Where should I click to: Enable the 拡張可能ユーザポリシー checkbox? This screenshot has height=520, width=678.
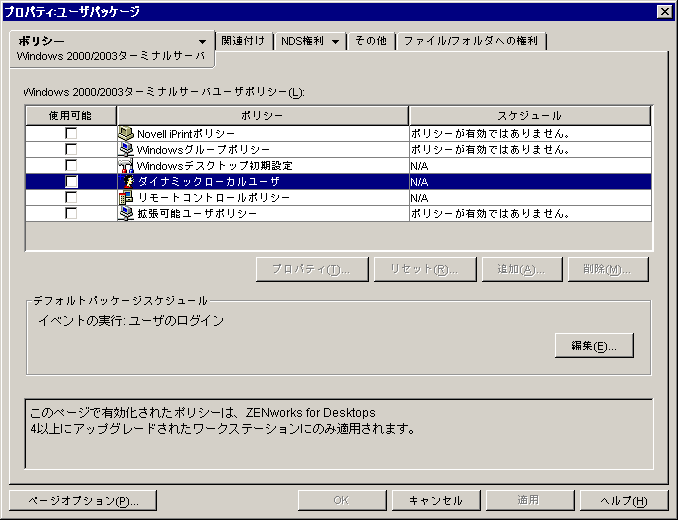coord(71,213)
